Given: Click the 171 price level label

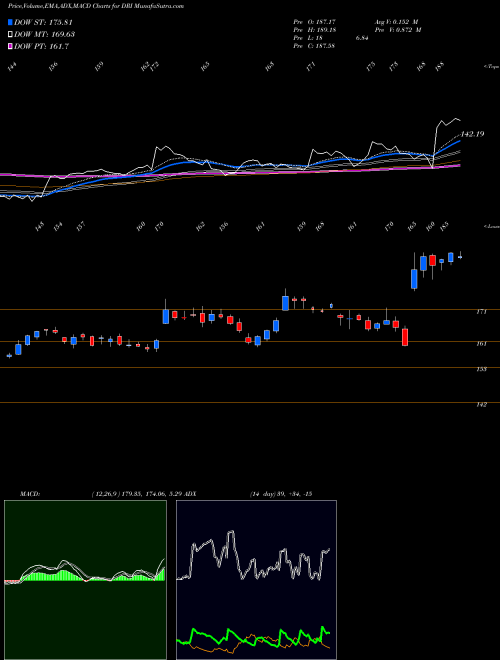Looking at the screenshot, I should pos(481,312).
